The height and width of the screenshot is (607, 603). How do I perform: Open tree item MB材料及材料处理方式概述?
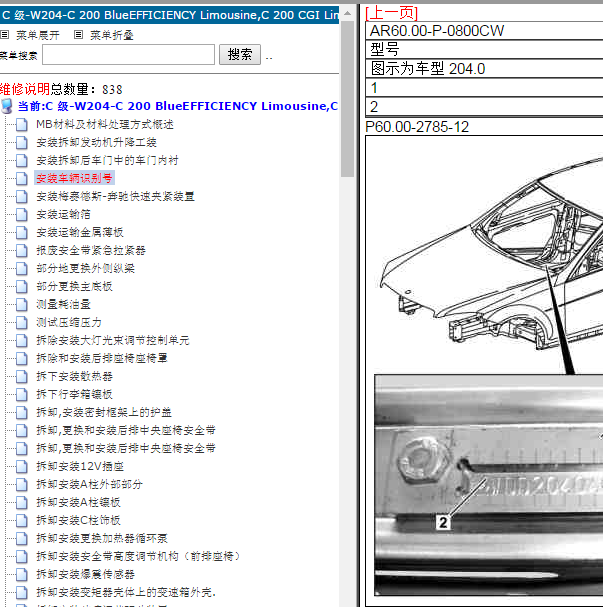105,125
